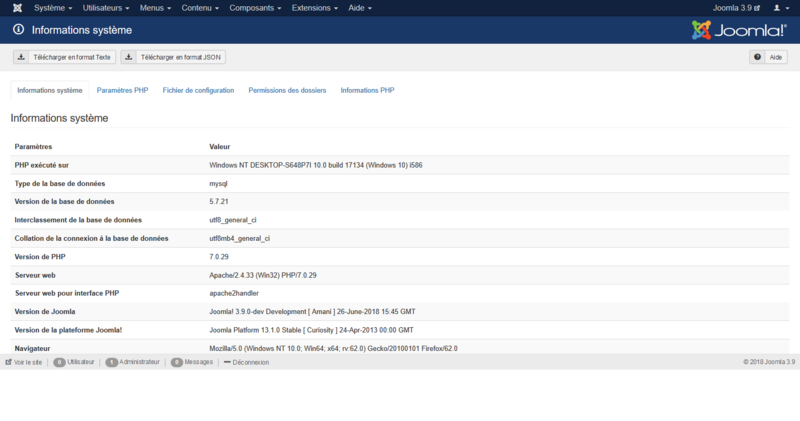Click the 7.0.29 PHP version value
Image resolution: width=800 pixels, height=421 pixels.
[x=219, y=257]
